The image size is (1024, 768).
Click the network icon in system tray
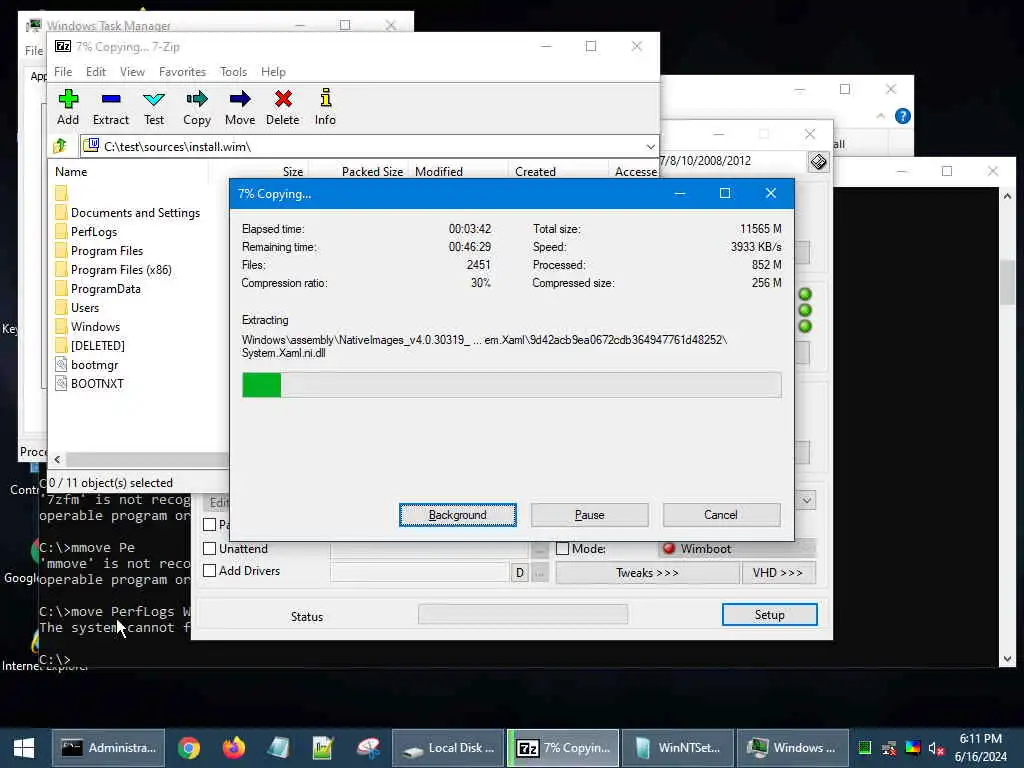[889, 748]
